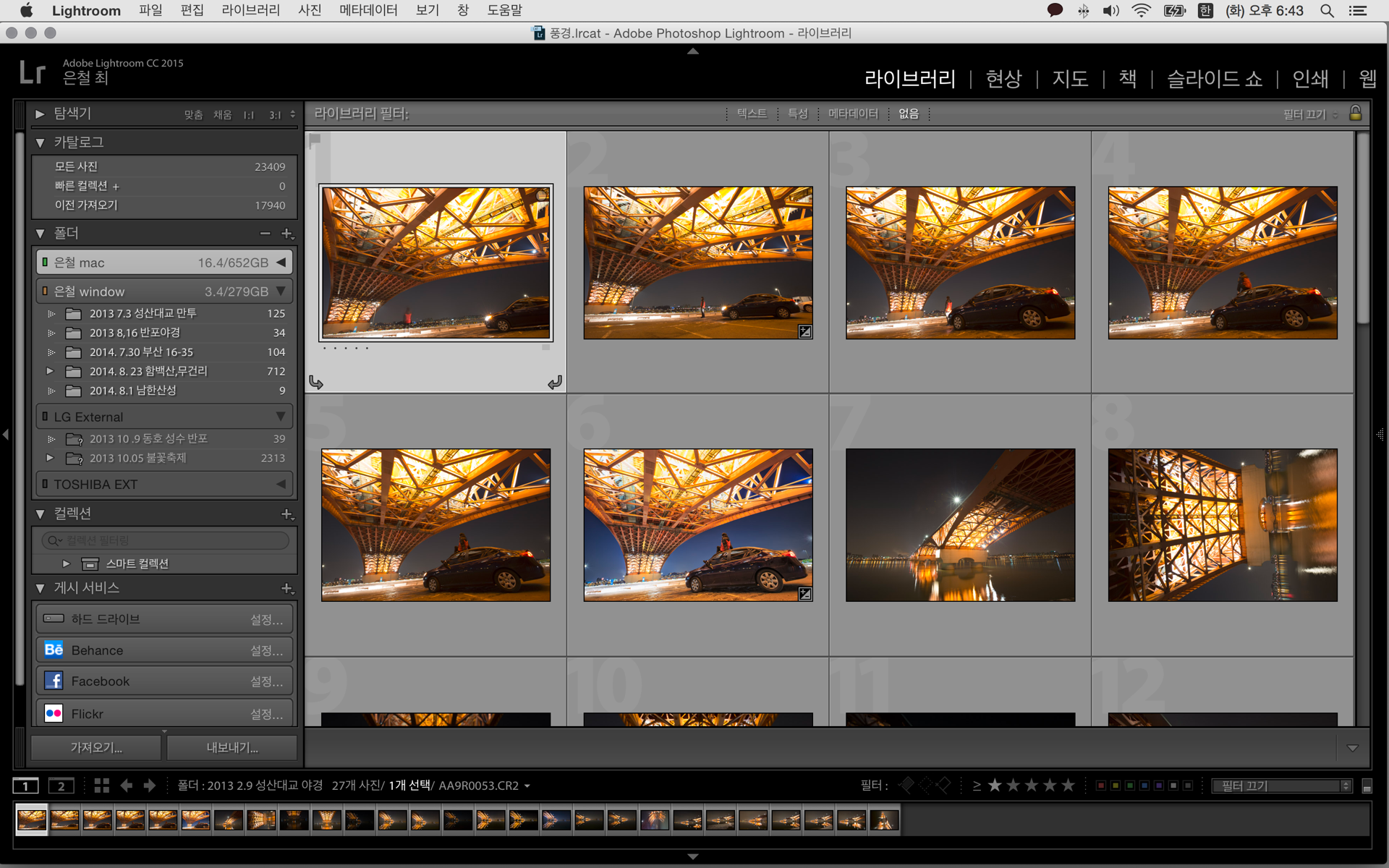
Task: Select the red color label filter swatch
Action: point(1101,786)
